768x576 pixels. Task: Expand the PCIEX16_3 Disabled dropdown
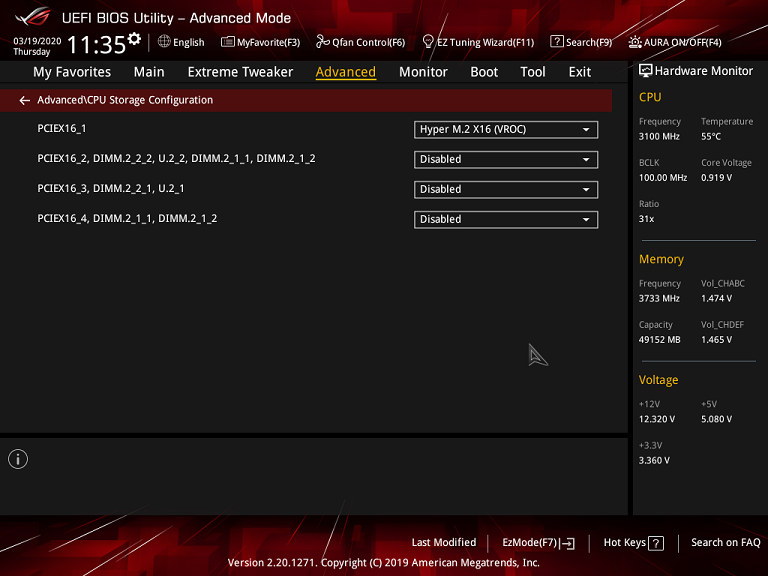coord(505,190)
